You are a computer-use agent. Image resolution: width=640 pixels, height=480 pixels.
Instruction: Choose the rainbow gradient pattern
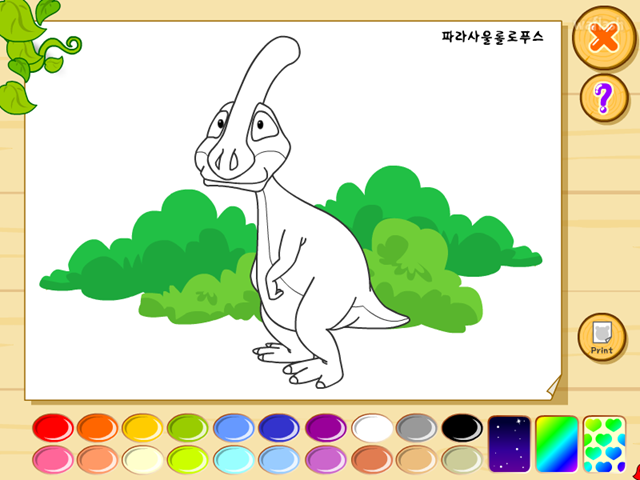tap(557, 444)
